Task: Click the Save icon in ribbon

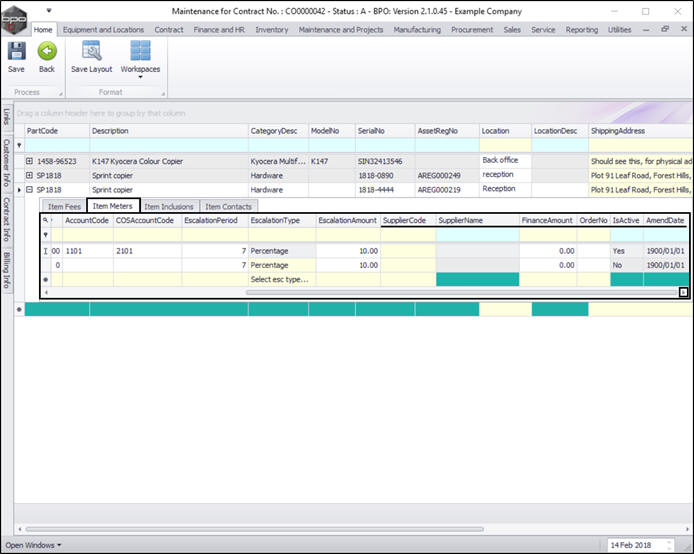Action: point(17,52)
